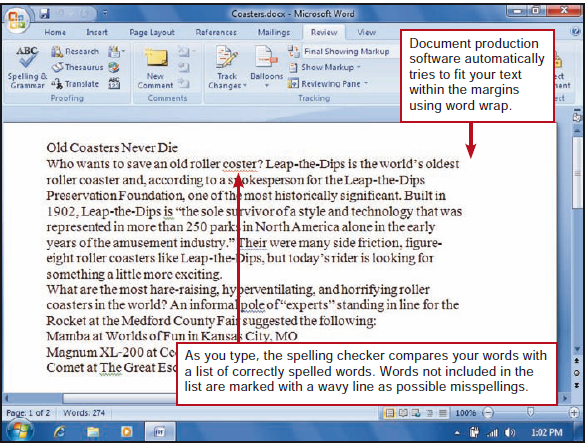Click the Set Language globe icon
The width and height of the screenshot is (585, 447).
114,67
